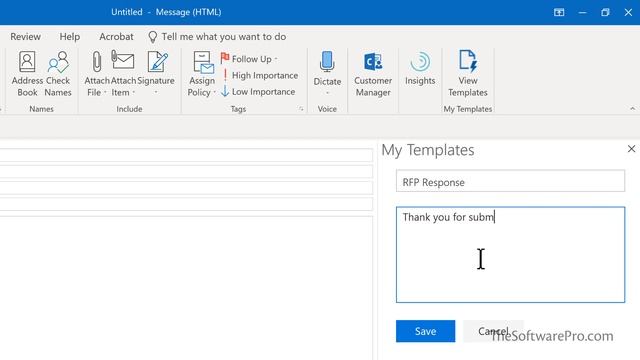Save the RFP Response template
Viewport: 640px width, 360px height.
(425, 331)
